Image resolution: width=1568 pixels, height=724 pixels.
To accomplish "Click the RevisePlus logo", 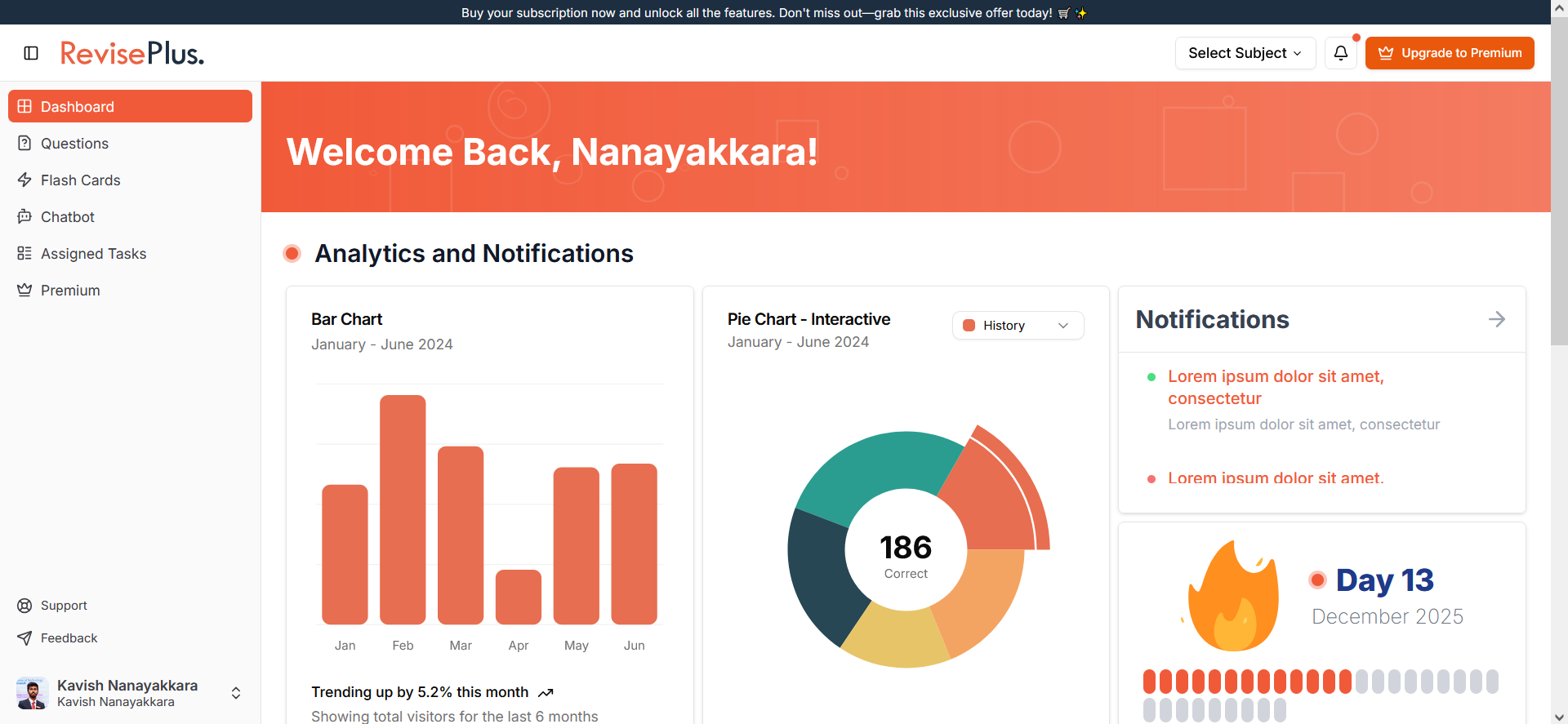I will [x=132, y=54].
